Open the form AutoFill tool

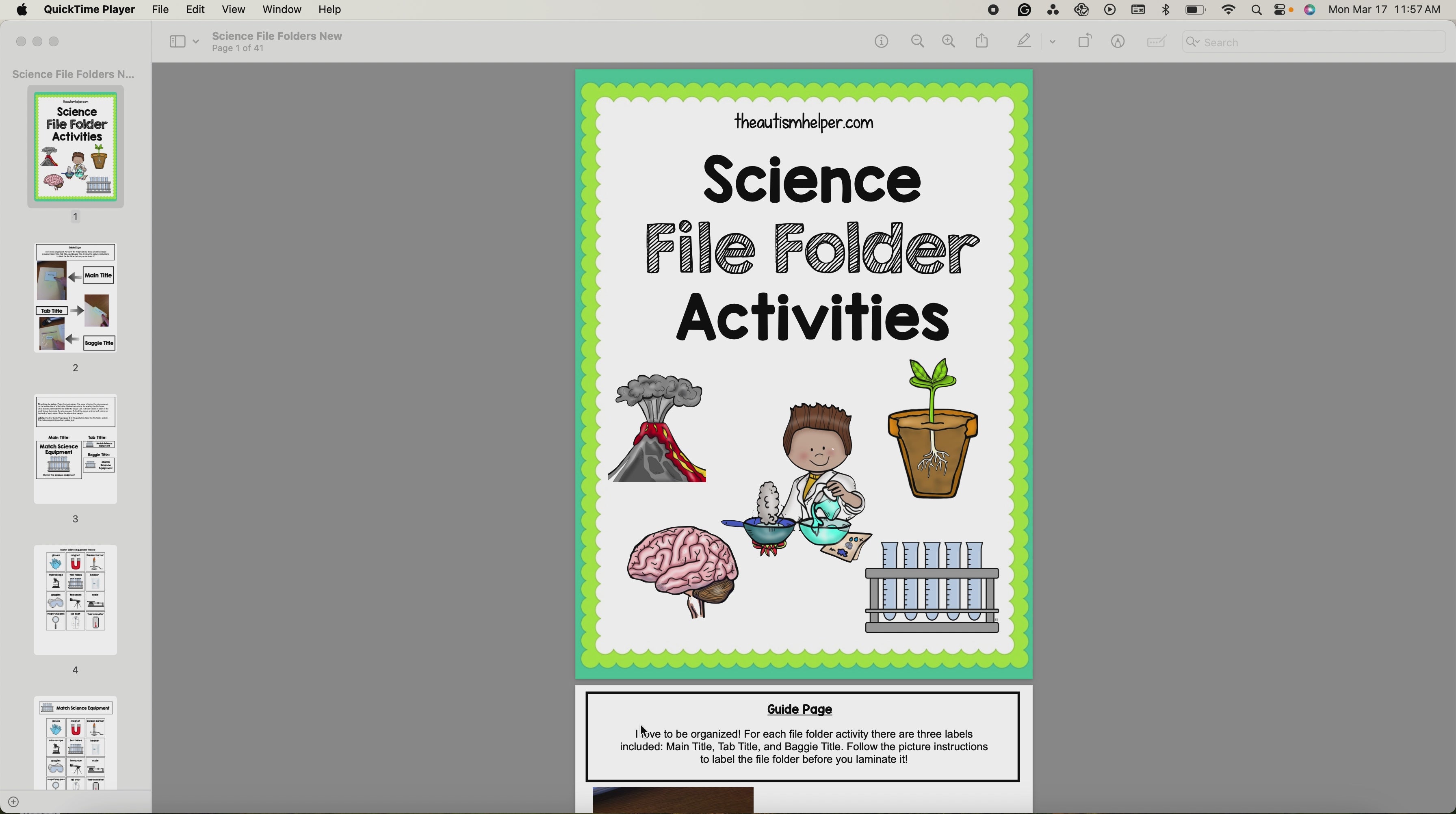(x=1157, y=41)
